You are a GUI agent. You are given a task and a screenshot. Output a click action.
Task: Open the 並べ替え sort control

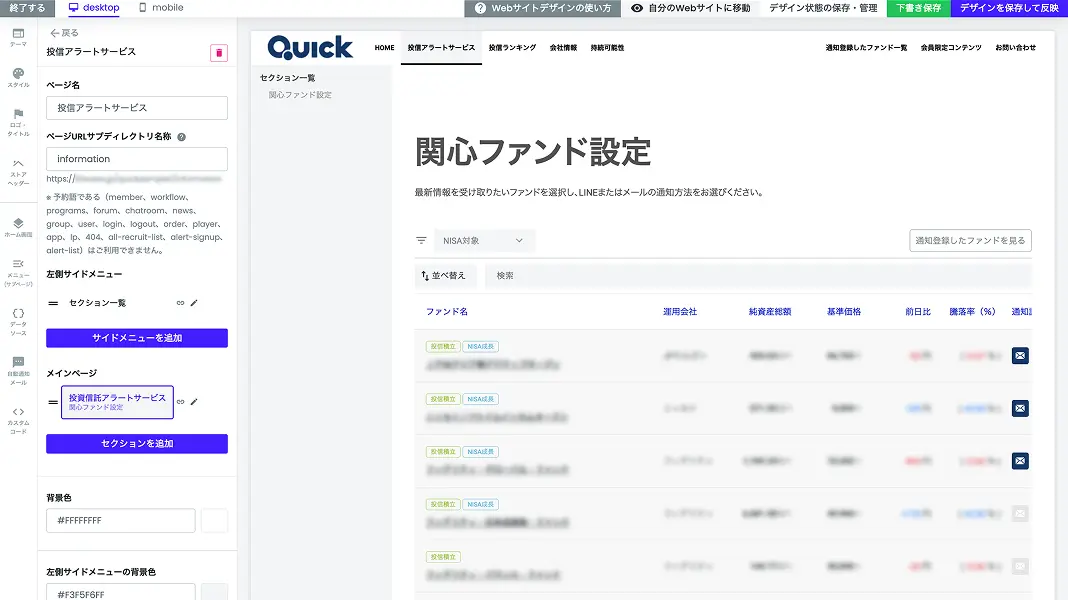point(443,276)
